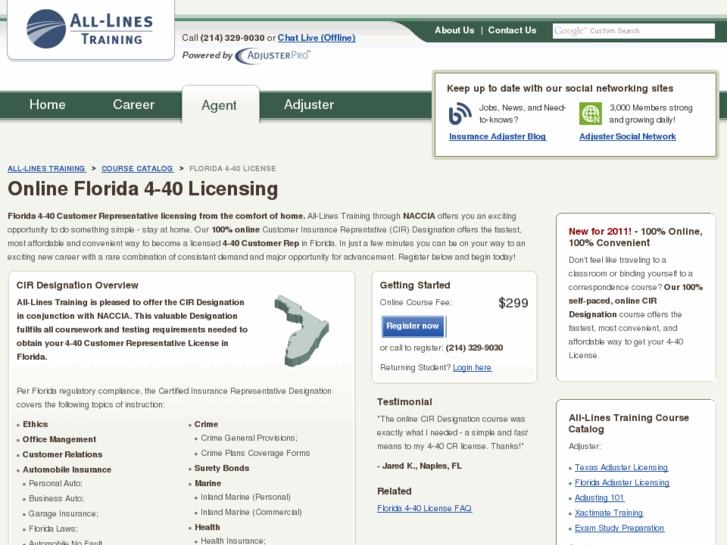Click the Automobile Insurance topic bullet
The height and width of the screenshot is (545, 727).
click(67, 470)
